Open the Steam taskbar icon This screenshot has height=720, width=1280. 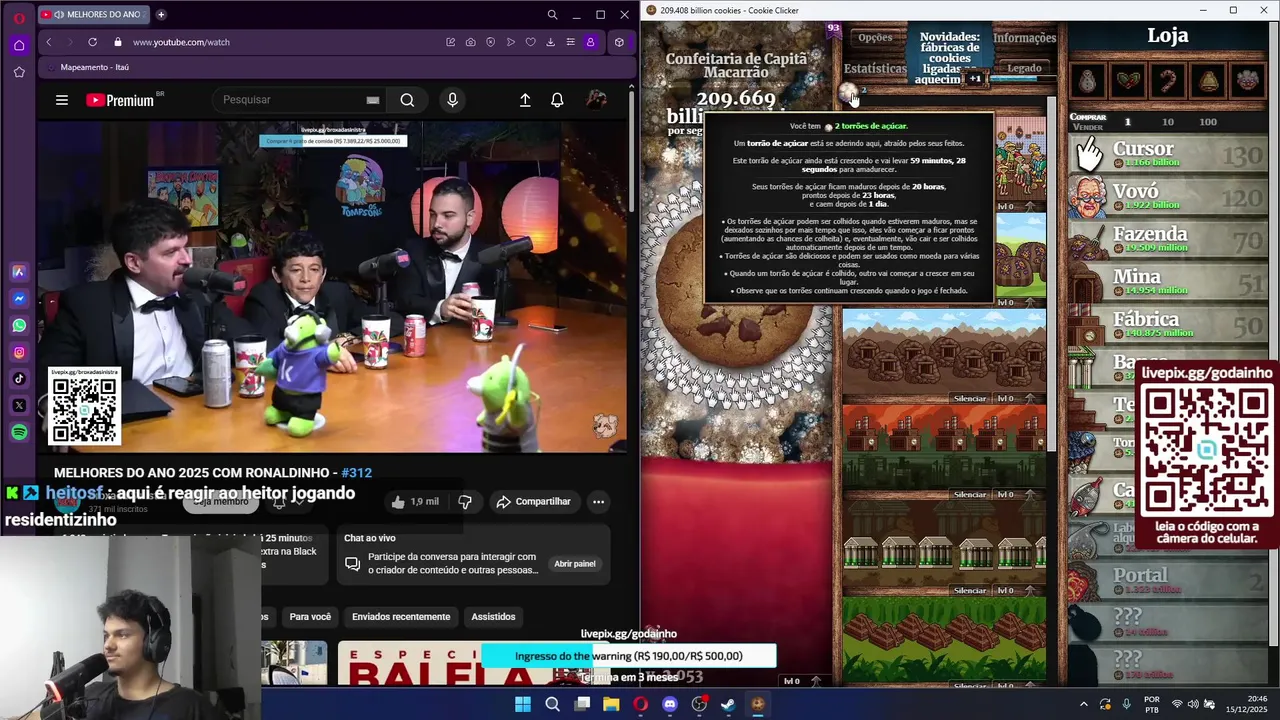[728, 704]
